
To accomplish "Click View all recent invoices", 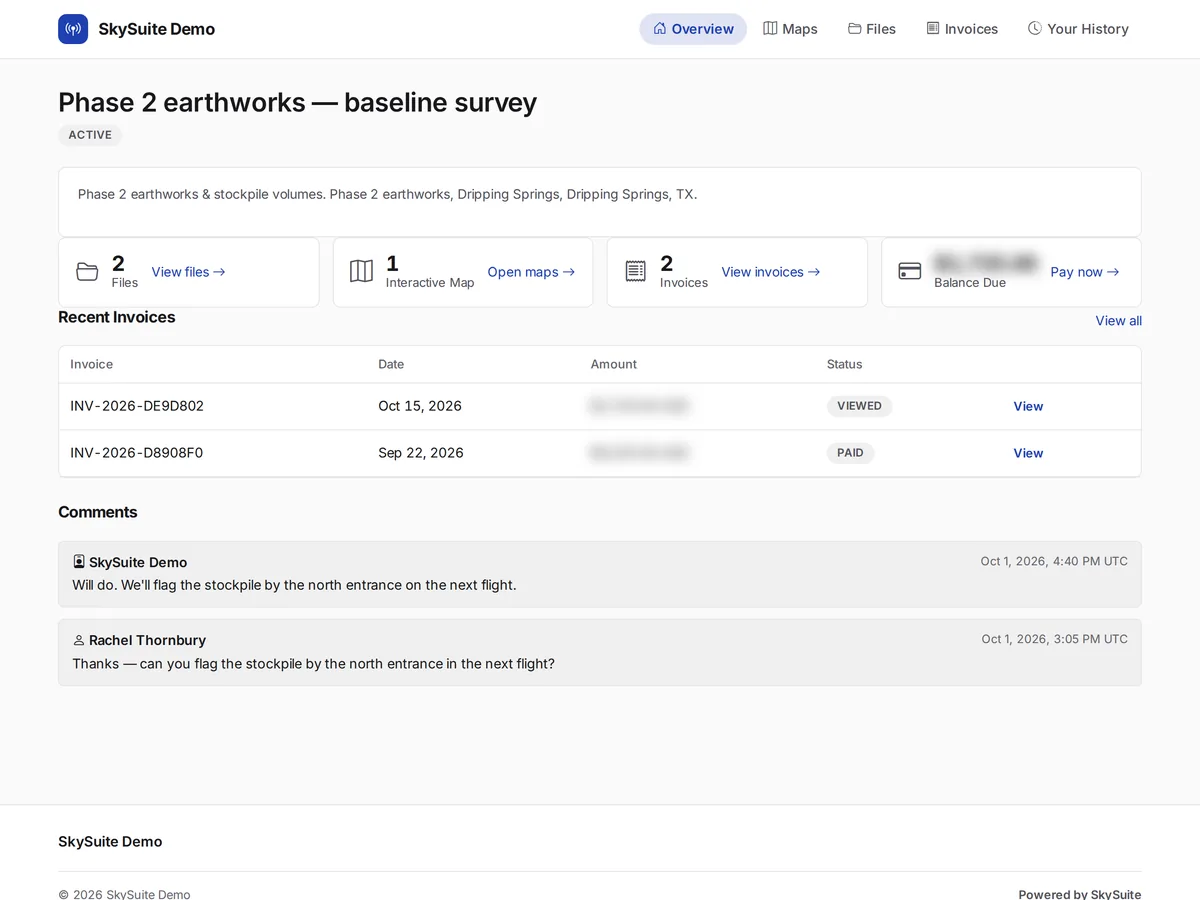I will [1118, 321].
